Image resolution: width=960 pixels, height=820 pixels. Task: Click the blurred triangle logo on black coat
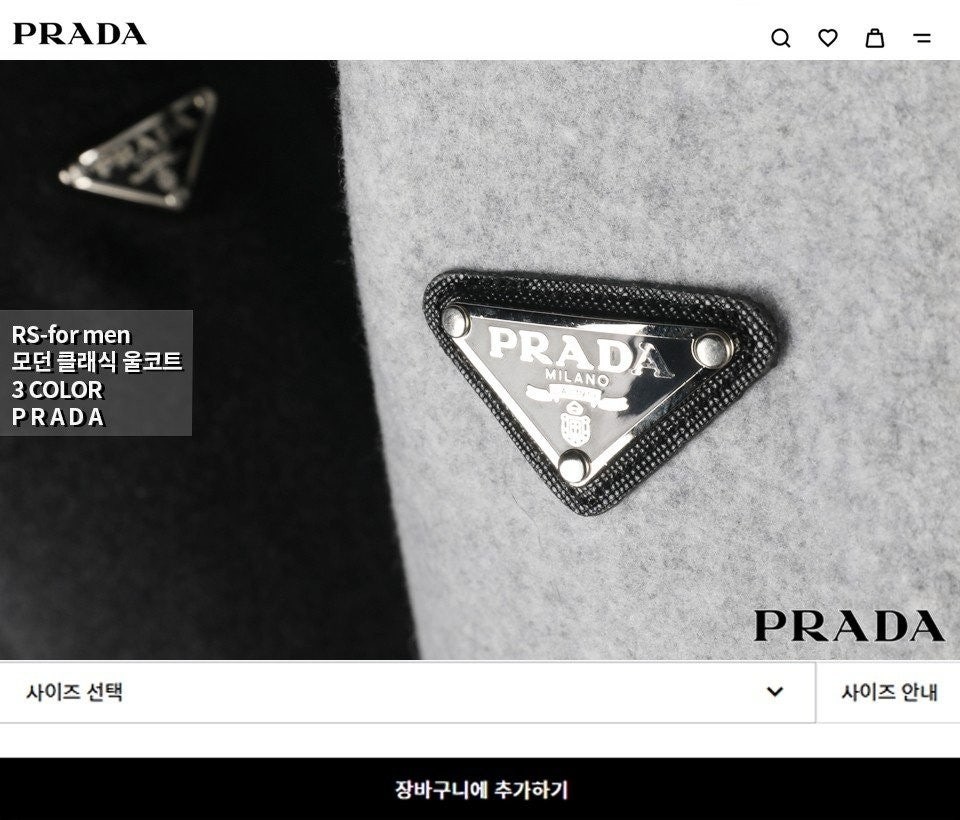[x=139, y=149]
